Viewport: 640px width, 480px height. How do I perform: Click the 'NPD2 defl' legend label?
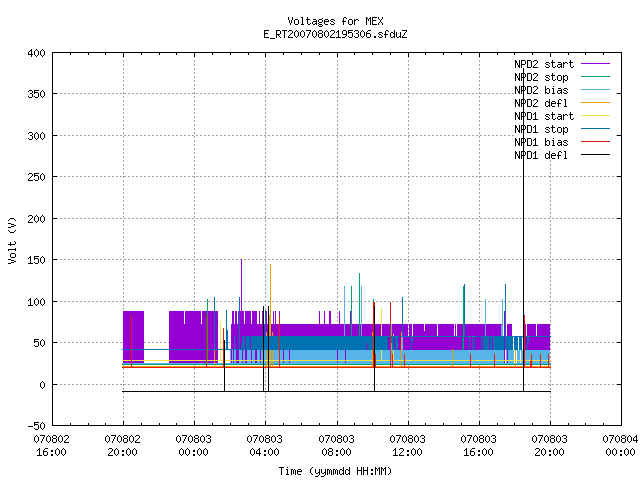(x=541, y=103)
